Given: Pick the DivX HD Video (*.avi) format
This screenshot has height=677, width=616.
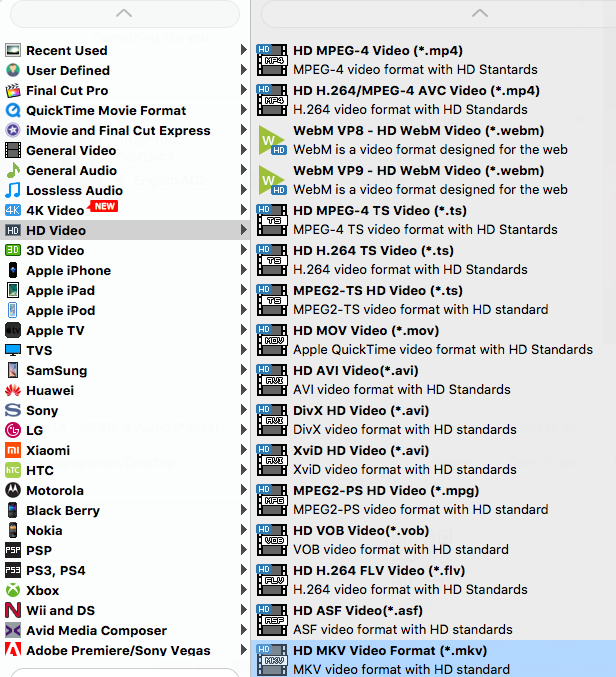Looking at the screenshot, I should point(361,410).
